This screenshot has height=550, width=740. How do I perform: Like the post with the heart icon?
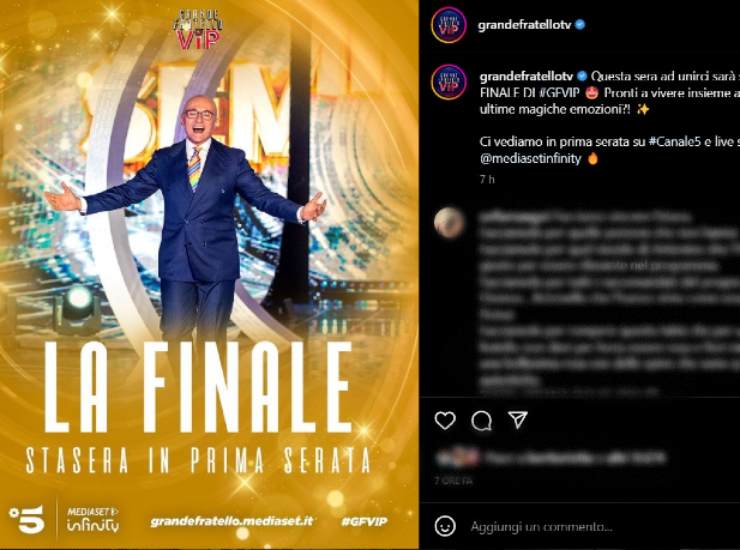click(445, 420)
